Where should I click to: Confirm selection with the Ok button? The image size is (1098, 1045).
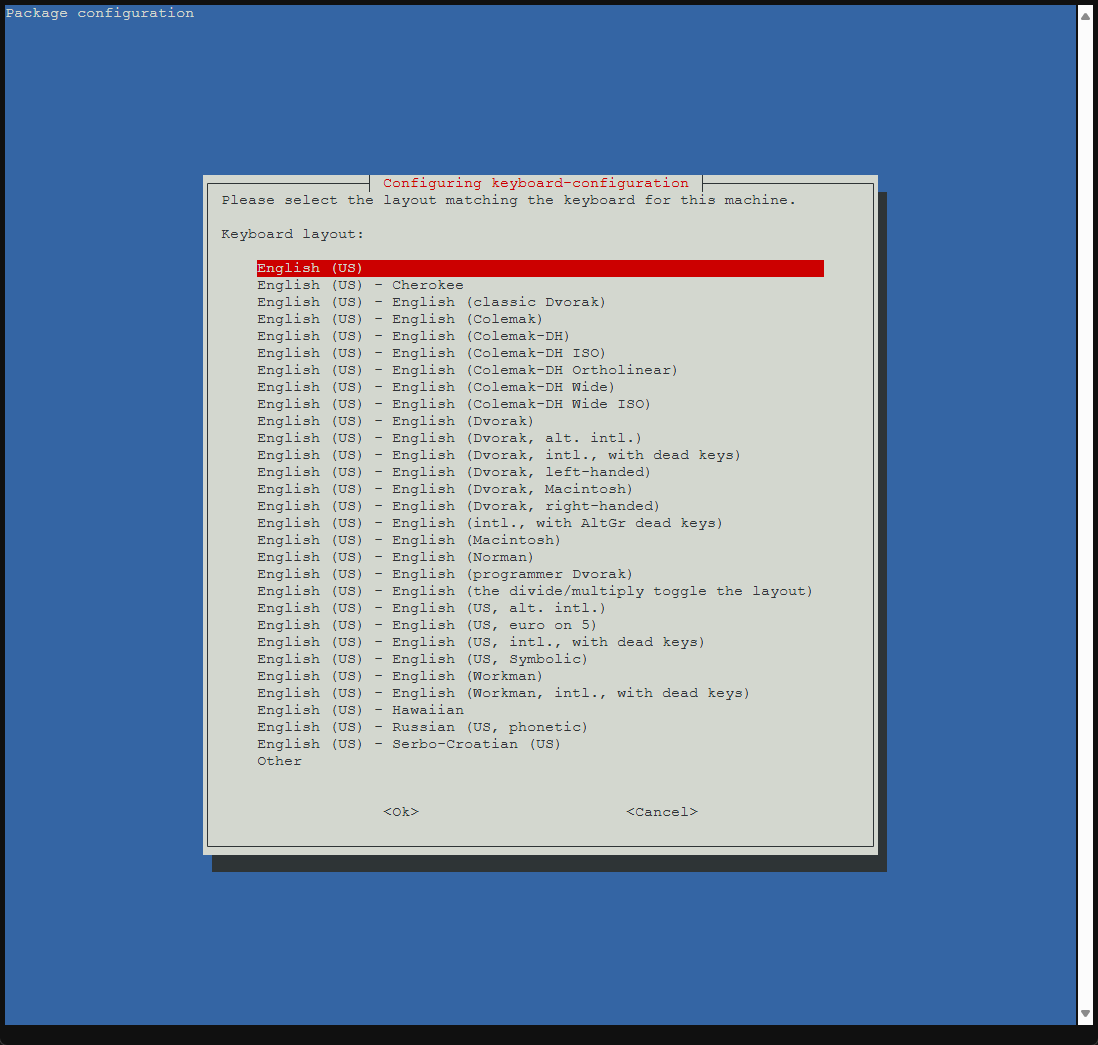tap(400, 811)
